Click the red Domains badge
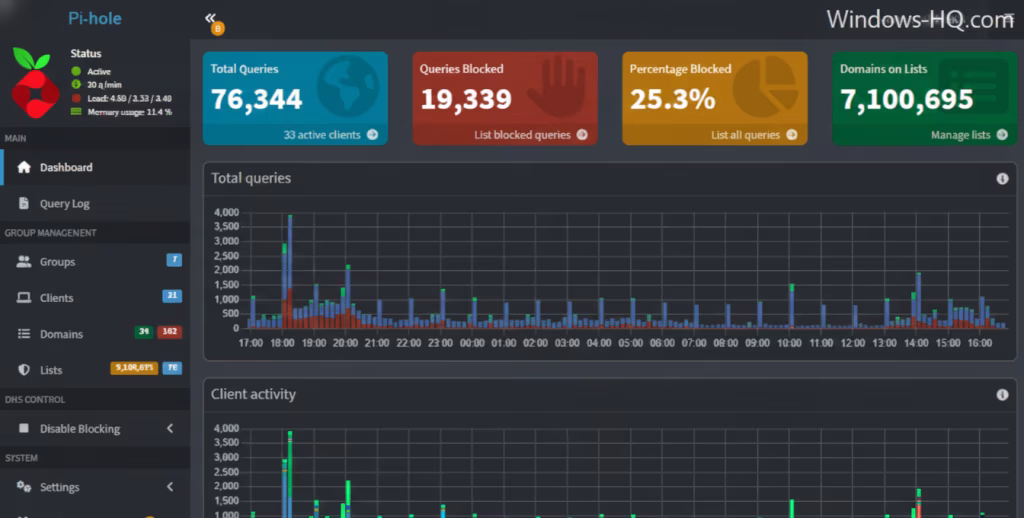Screen dimensions: 1024x518 169,332
